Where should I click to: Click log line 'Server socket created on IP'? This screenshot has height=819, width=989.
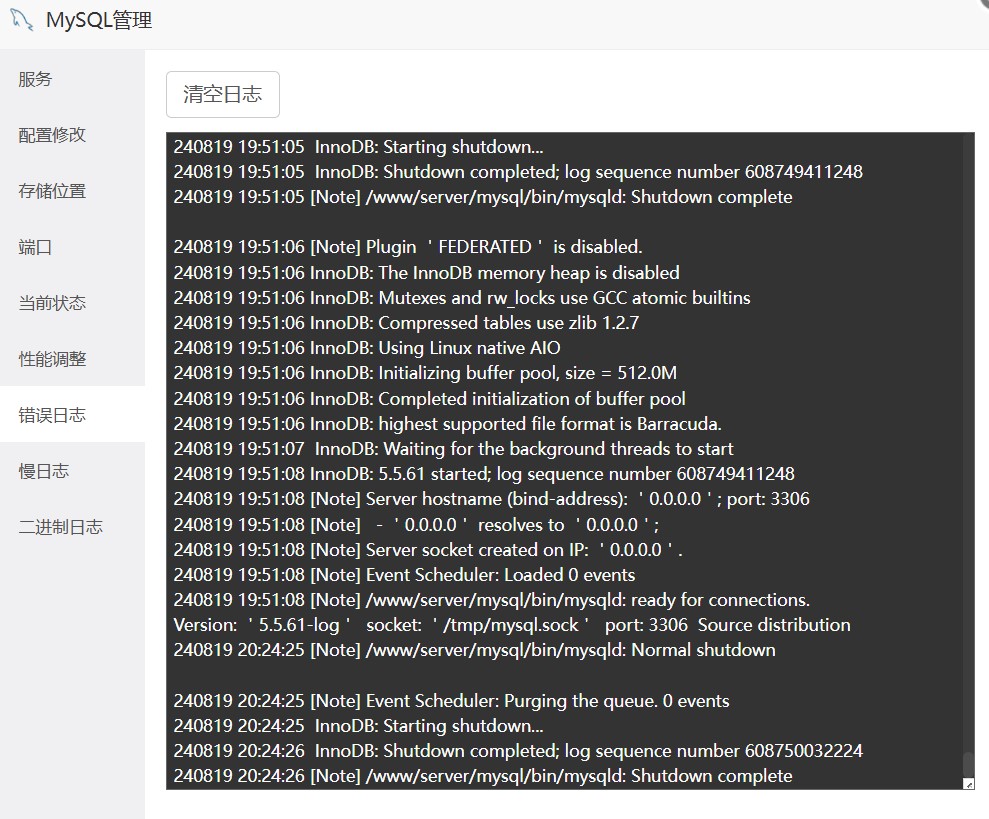(x=428, y=550)
